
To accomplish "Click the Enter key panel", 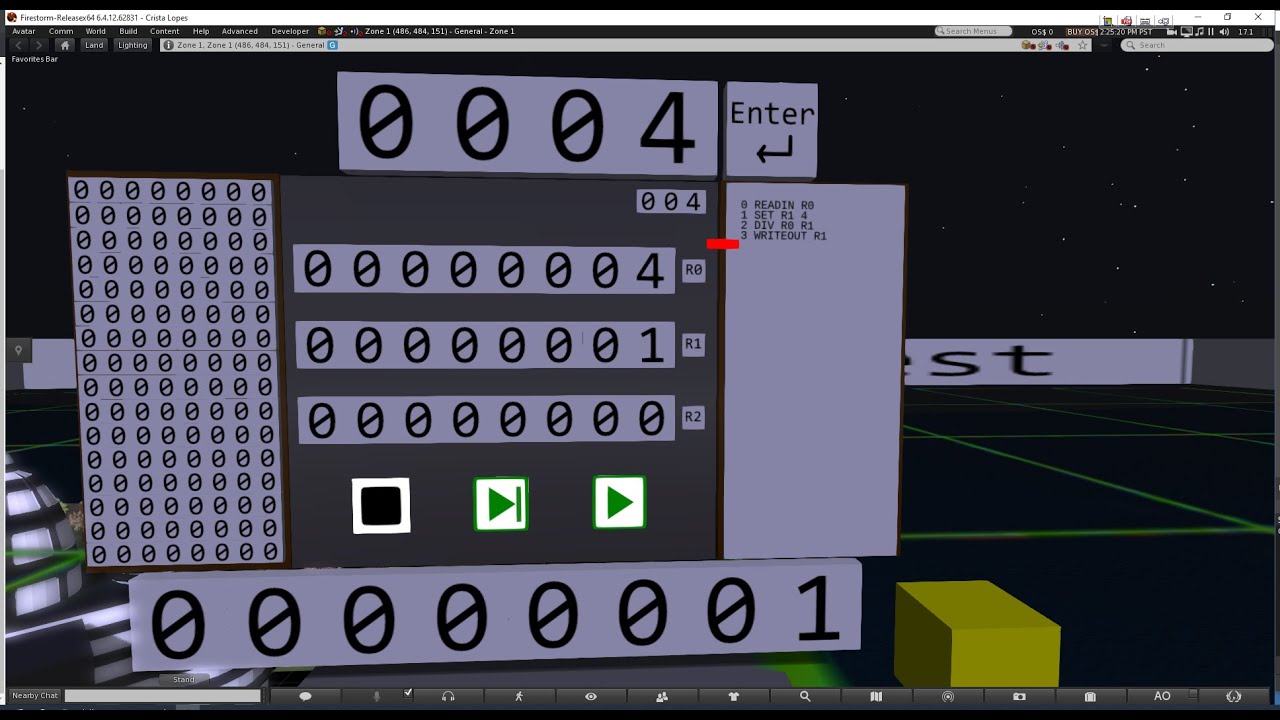I will (x=772, y=131).
